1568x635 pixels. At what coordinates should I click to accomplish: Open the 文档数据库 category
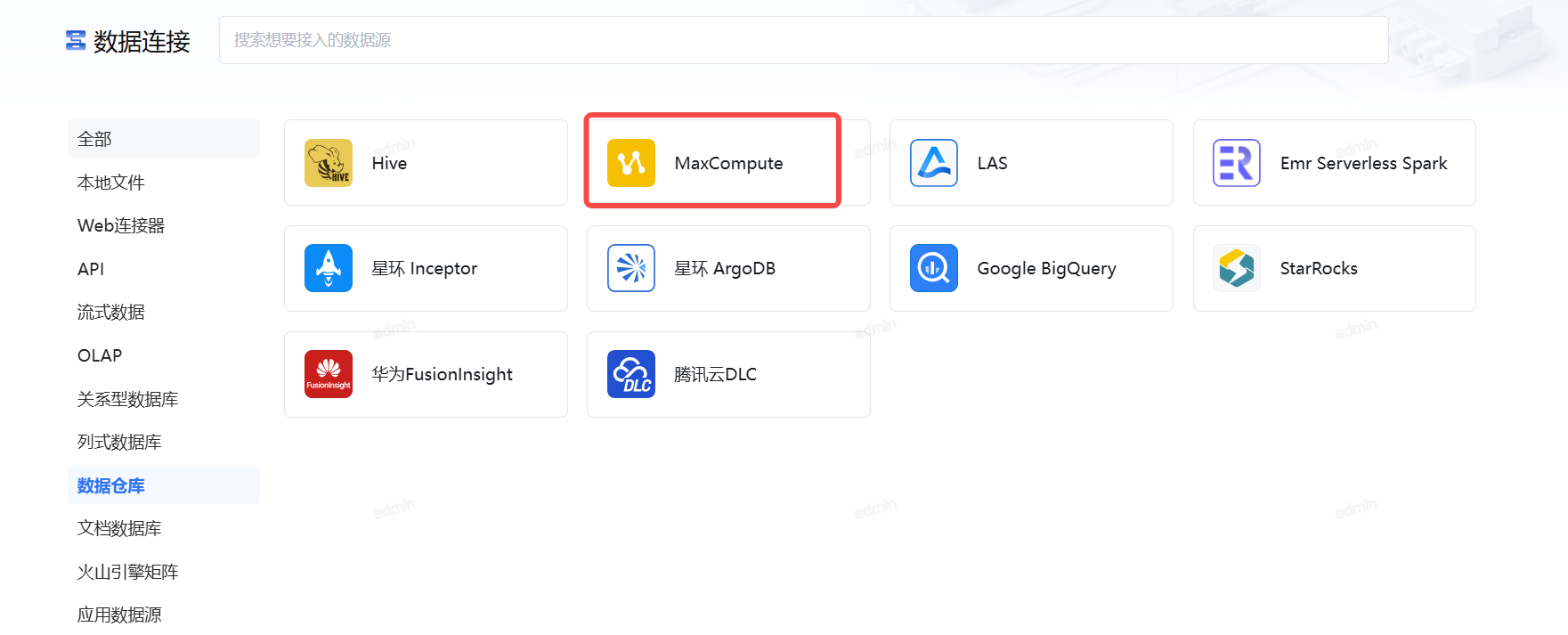click(x=164, y=528)
